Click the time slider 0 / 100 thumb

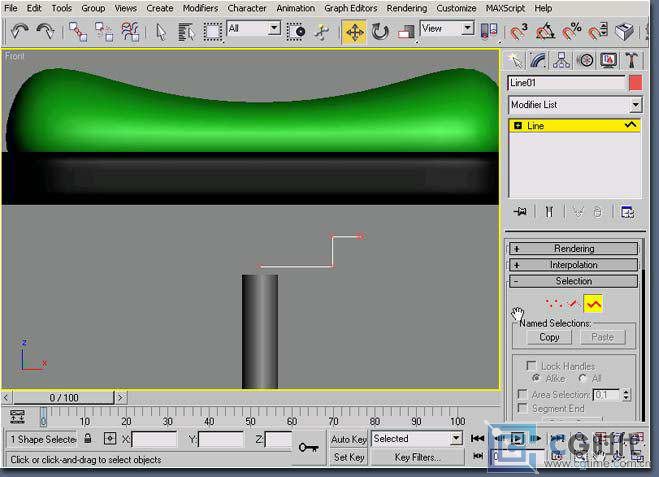click(63, 397)
